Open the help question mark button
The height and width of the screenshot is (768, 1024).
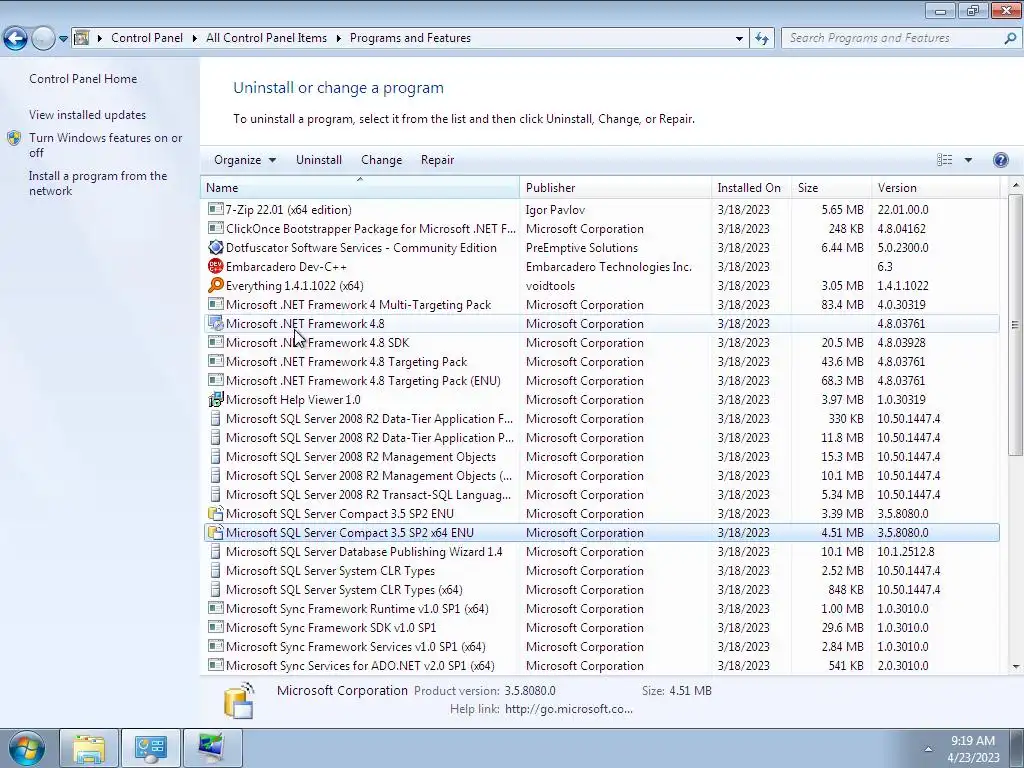[x=1000, y=160]
